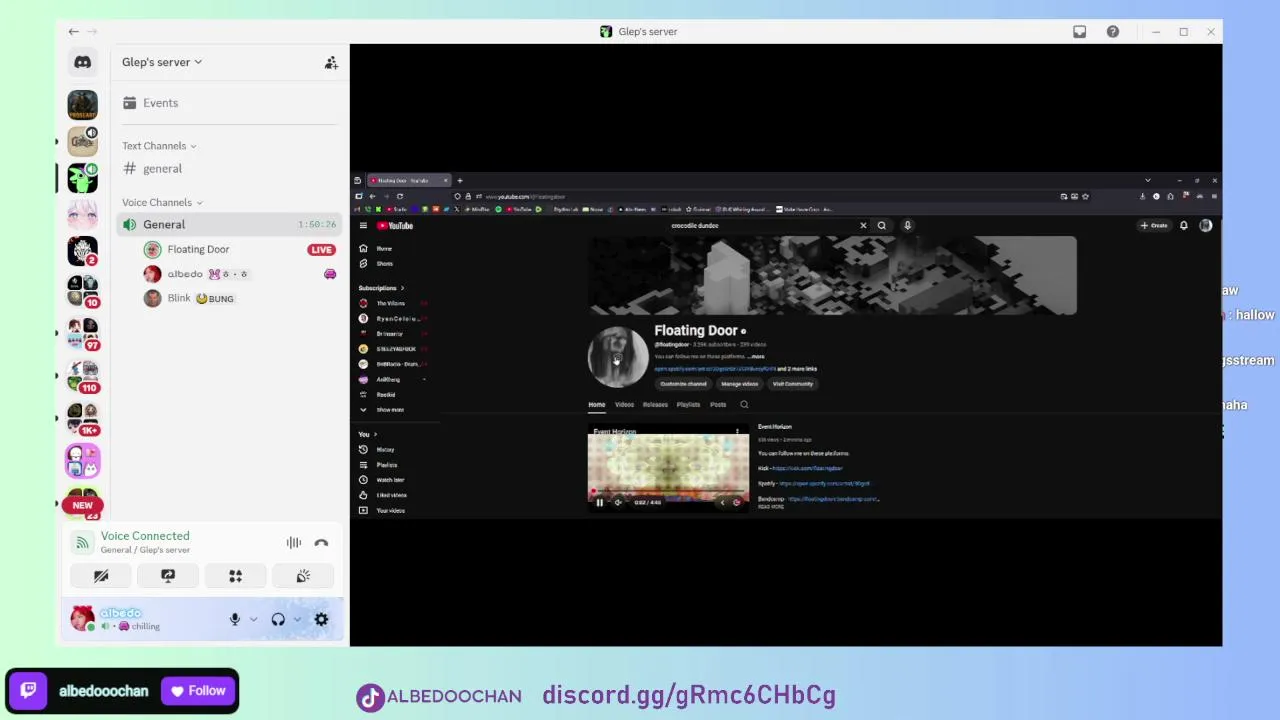The width and height of the screenshot is (1280, 720).
Task: Open the server folder with 1K+ badge
Action: click(82, 418)
